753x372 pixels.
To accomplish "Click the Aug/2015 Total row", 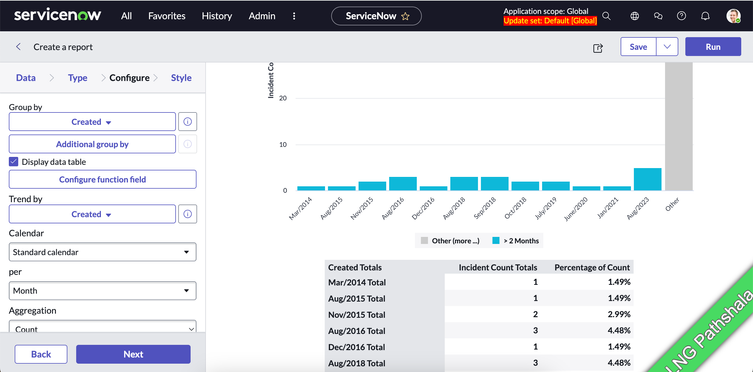I will coord(479,298).
